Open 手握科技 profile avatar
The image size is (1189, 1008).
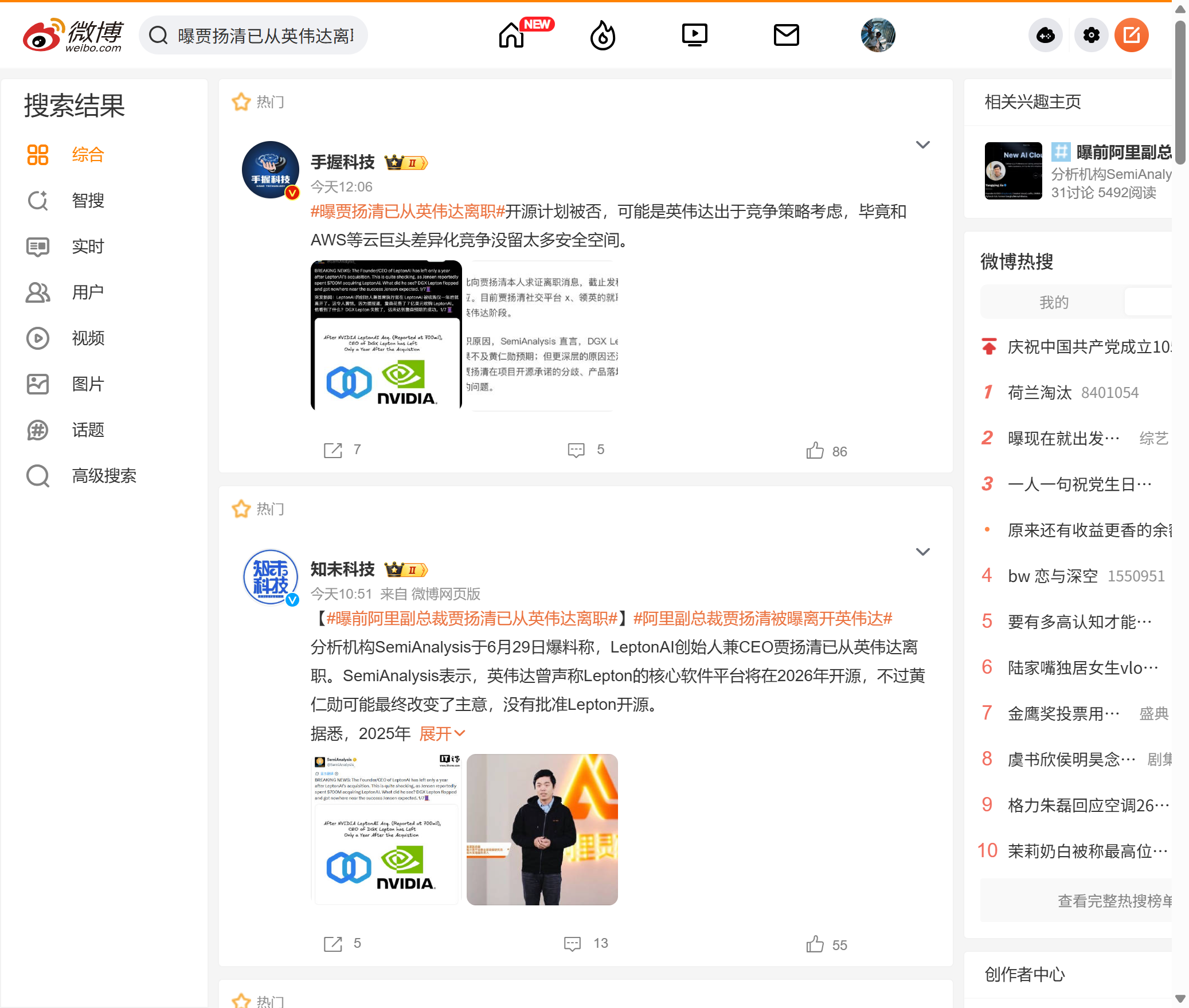click(x=271, y=170)
